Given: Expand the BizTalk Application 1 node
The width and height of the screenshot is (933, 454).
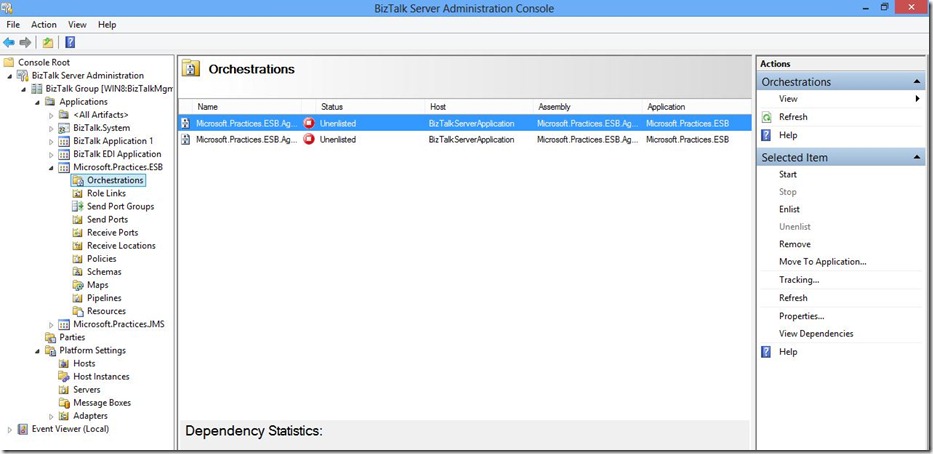Looking at the screenshot, I should tap(51, 141).
